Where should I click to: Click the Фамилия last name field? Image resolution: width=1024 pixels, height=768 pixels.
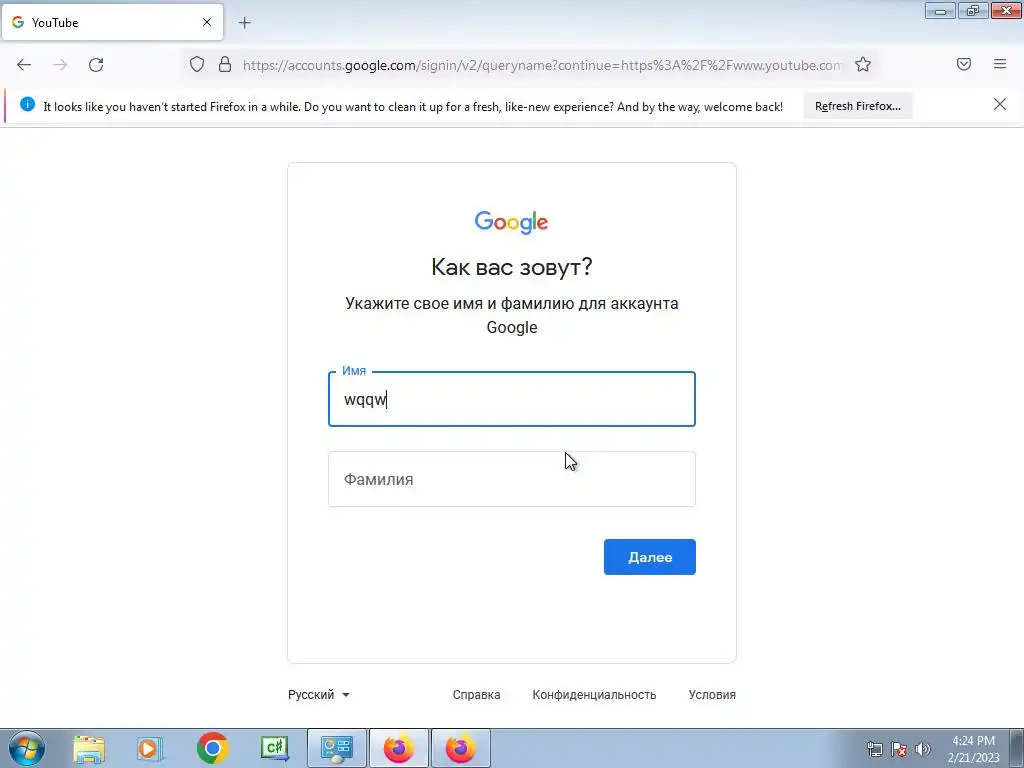[x=511, y=479]
